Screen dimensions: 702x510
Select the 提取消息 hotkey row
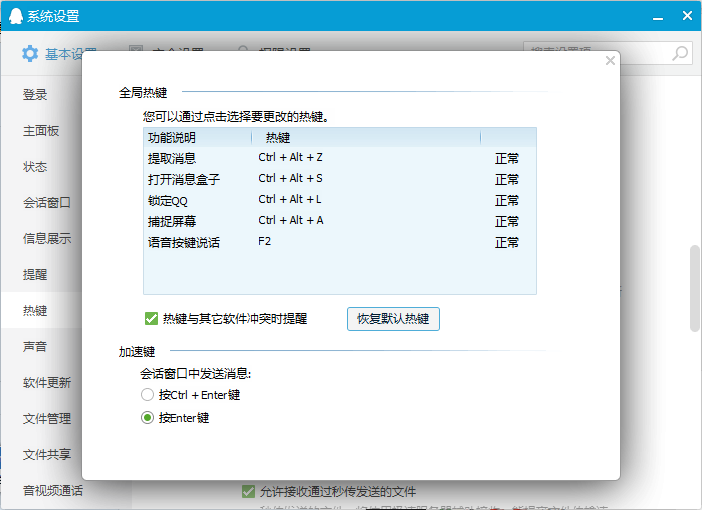tap(340, 158)
